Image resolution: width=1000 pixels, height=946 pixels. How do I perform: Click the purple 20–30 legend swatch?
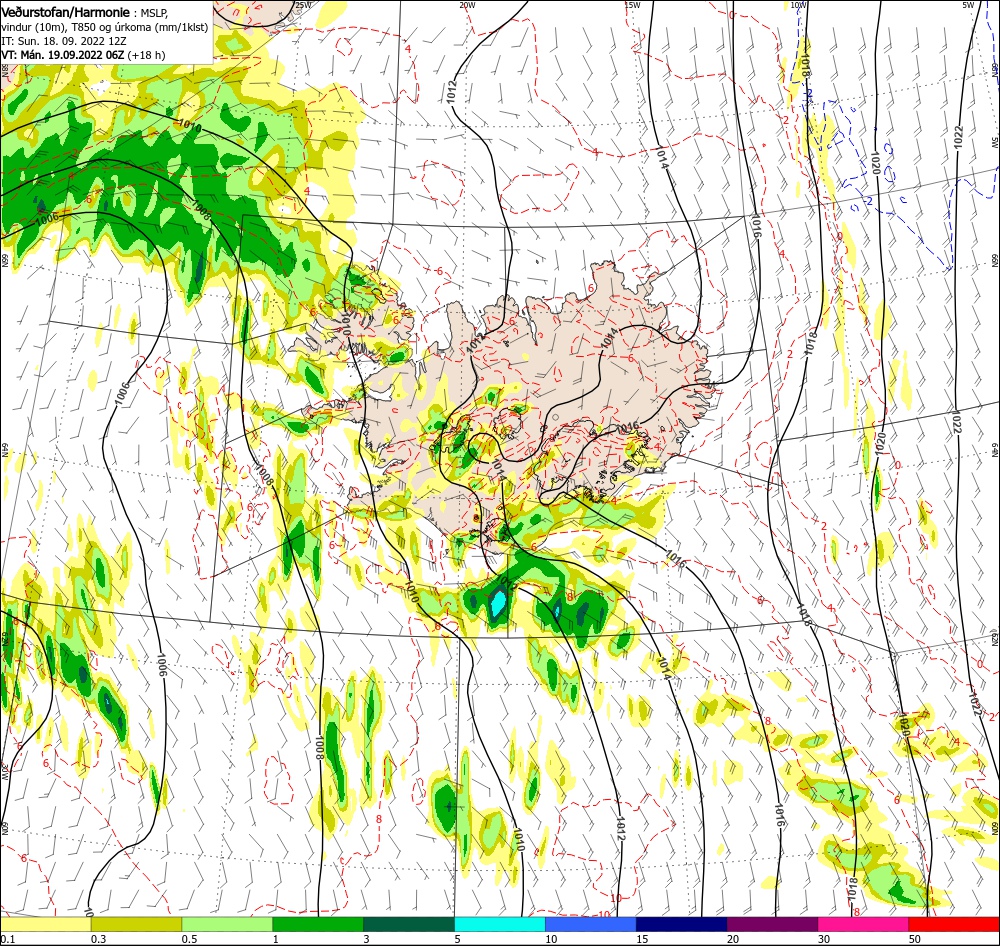772,924
